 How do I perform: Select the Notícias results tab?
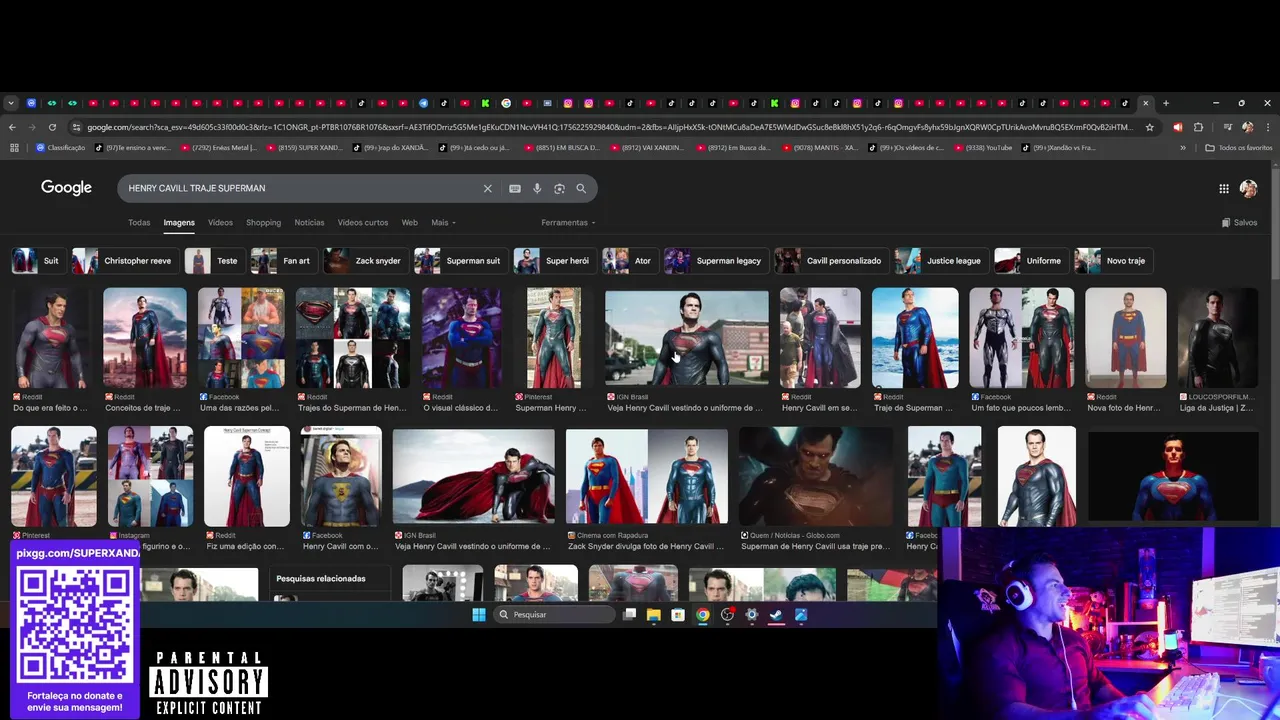309,222
